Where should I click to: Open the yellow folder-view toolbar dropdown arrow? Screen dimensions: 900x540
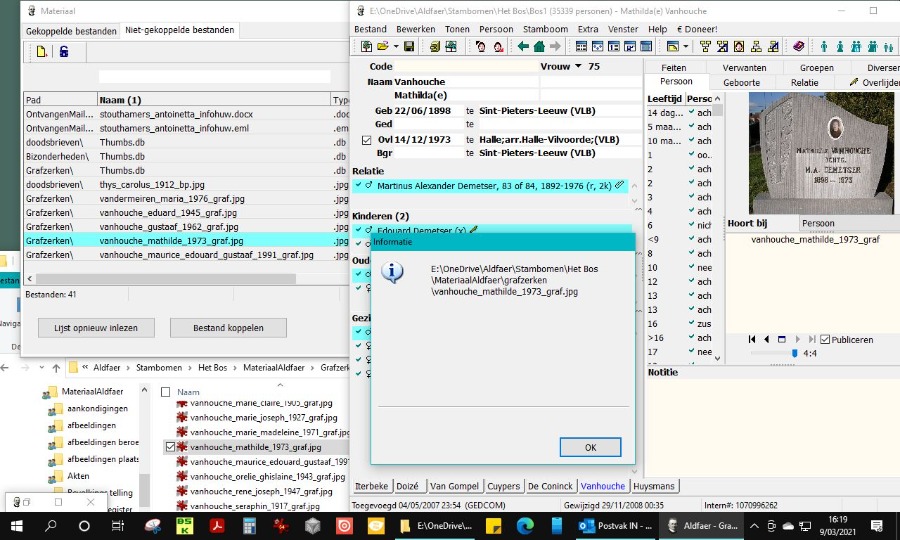point(686,47)
